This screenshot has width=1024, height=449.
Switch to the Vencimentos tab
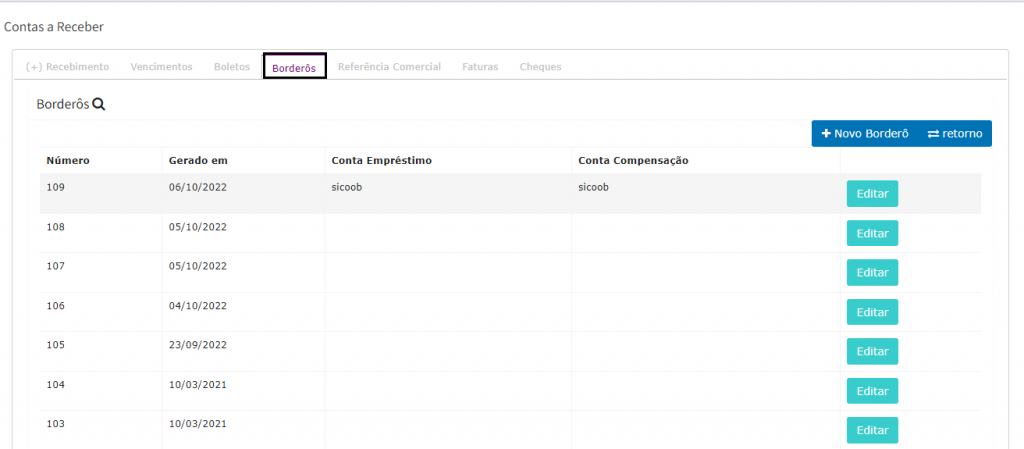(161, 67)
